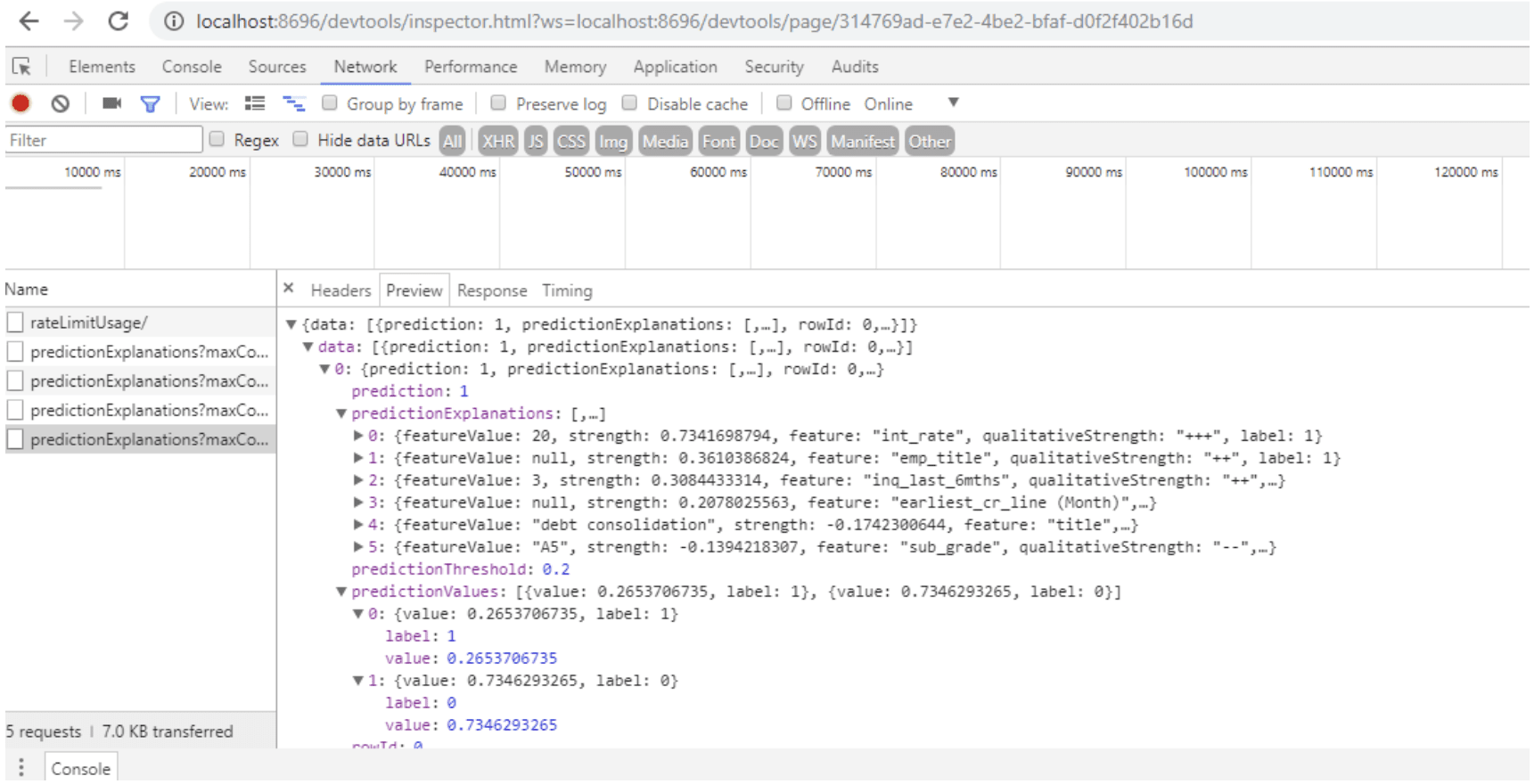Toggle capture screenshots camera icon
Image resolution: width=1534 pixels, height=784 pixels.
pyautogui.click(x=111, y=103)
